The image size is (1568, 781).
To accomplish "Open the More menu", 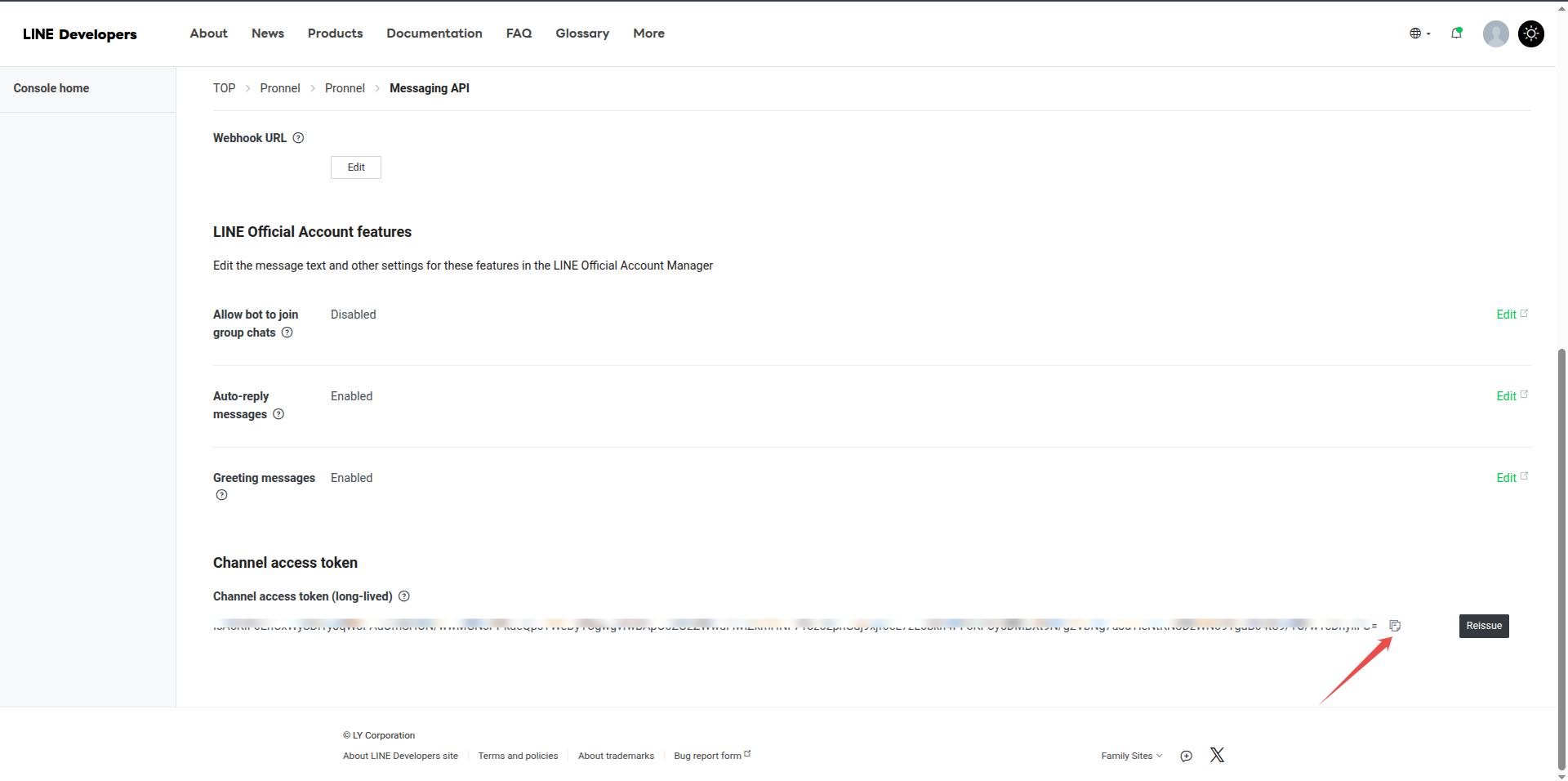I will click(x=648, y=33).
